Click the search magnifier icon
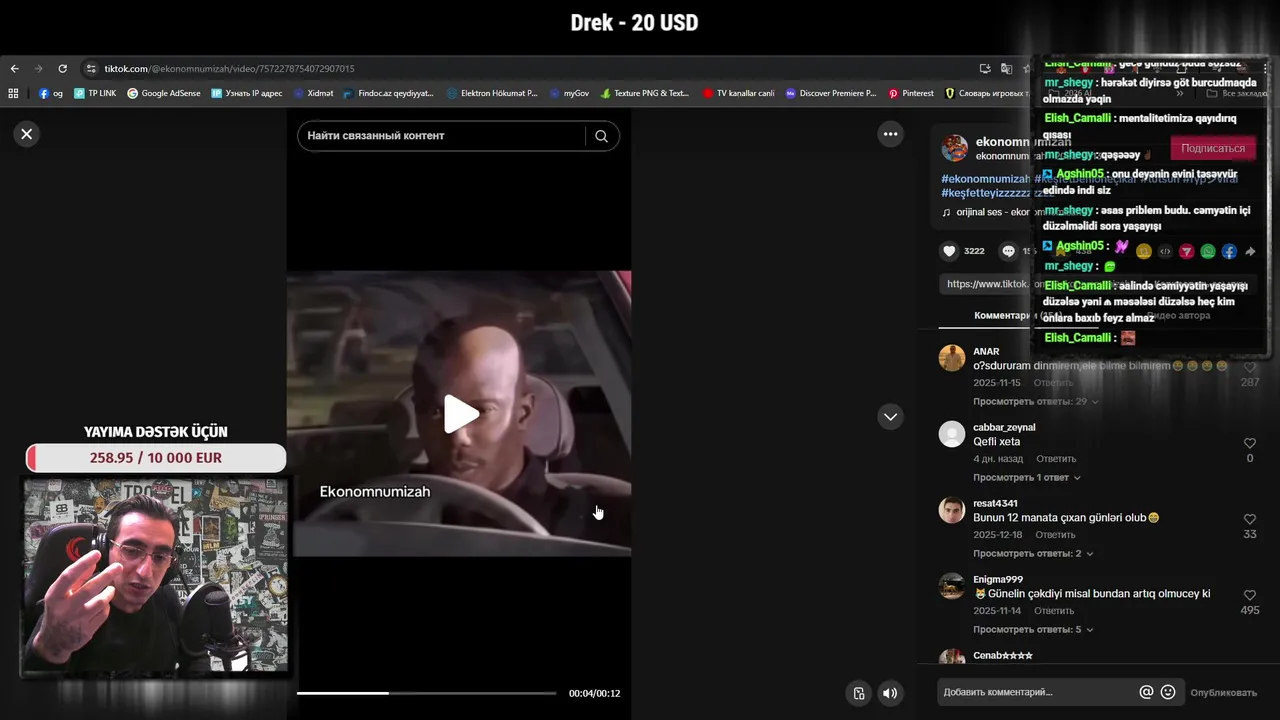The height and width of the screenshot is (720, 1280). click(x=601, y=136)
